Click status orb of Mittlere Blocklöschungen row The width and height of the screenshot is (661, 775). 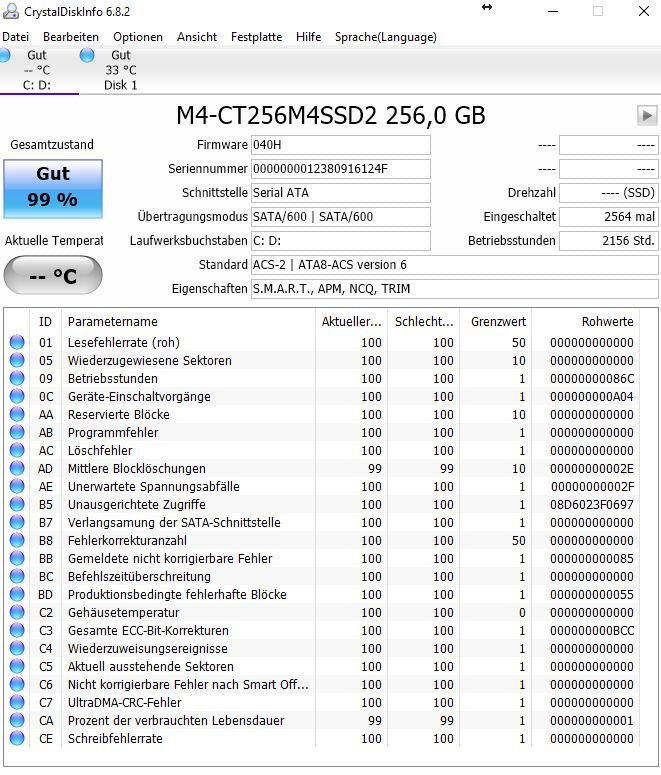click(17, 468)
